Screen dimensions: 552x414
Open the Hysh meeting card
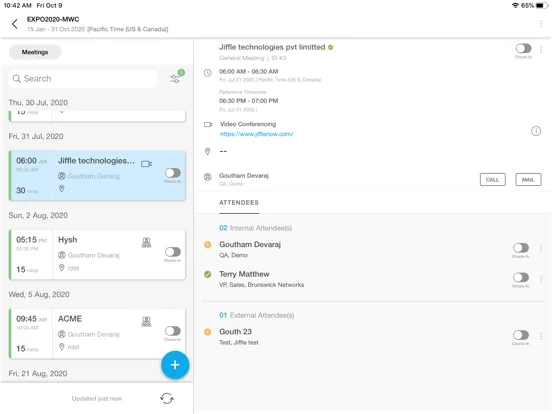point(98,255)
